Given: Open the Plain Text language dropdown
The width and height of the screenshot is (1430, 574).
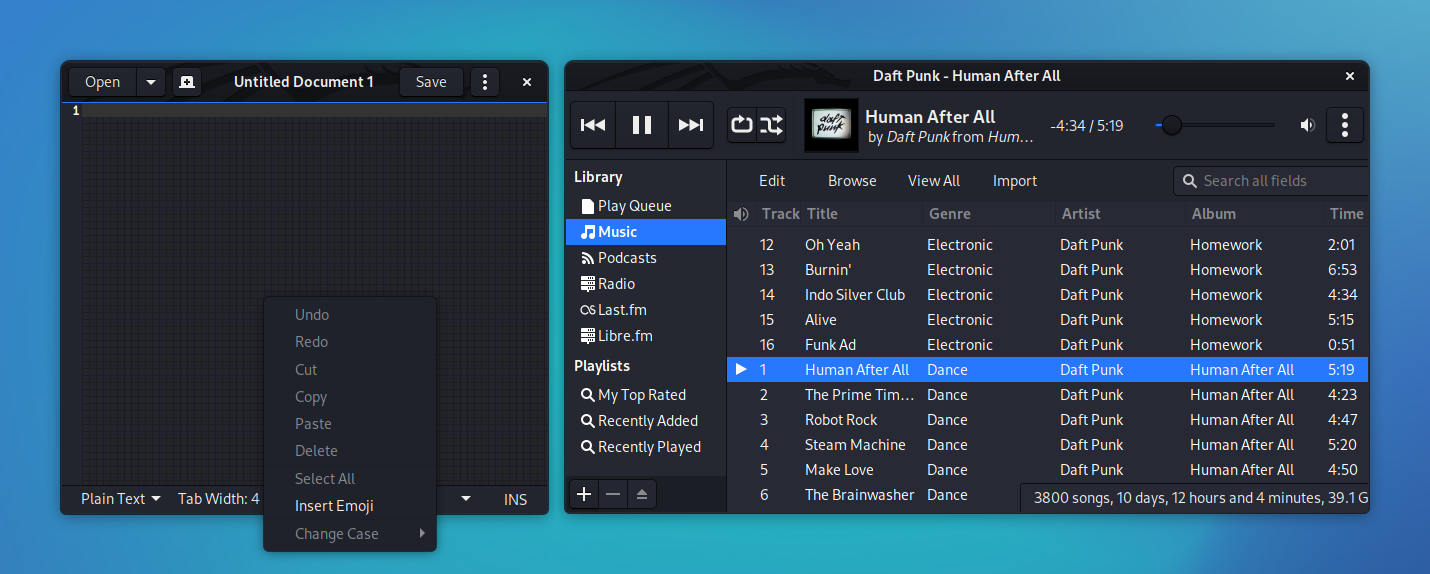Looking at the screenshot, I should [x=121, y=499].
